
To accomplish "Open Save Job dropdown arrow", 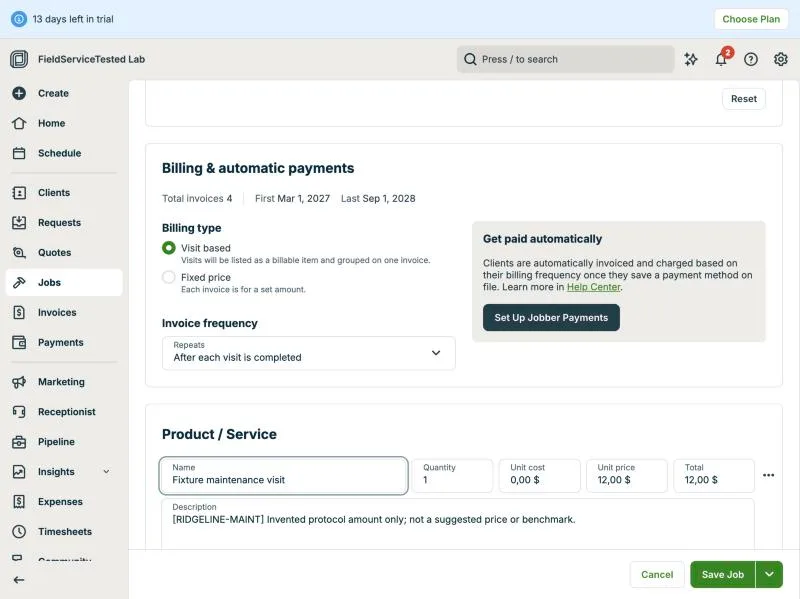I will point(769,575).
